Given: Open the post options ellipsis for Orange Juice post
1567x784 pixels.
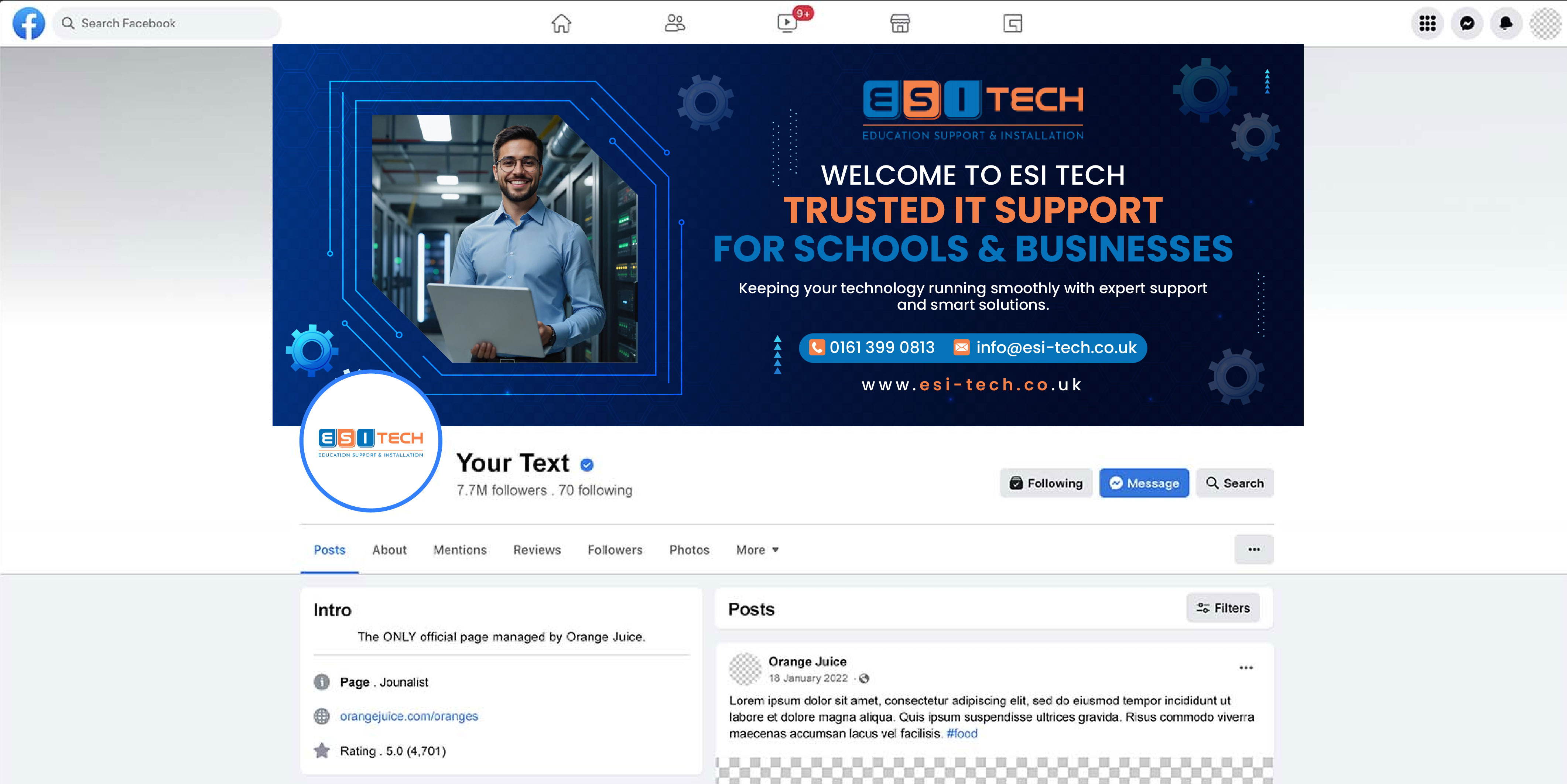Looking at the screenshot, I should (x=1246, y=667).
